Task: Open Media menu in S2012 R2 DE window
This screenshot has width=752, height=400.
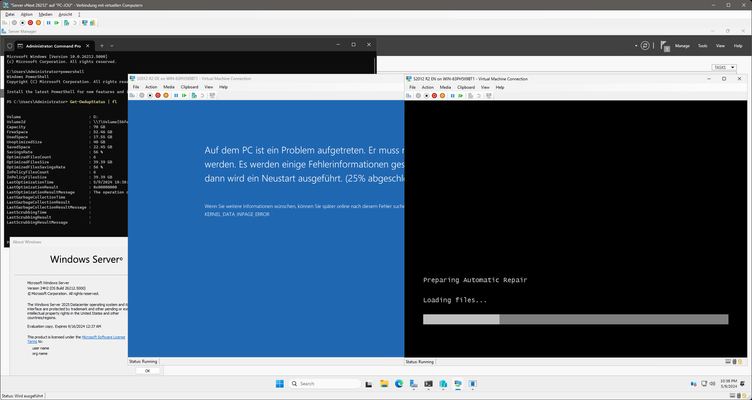Action: tap(169, 87)
